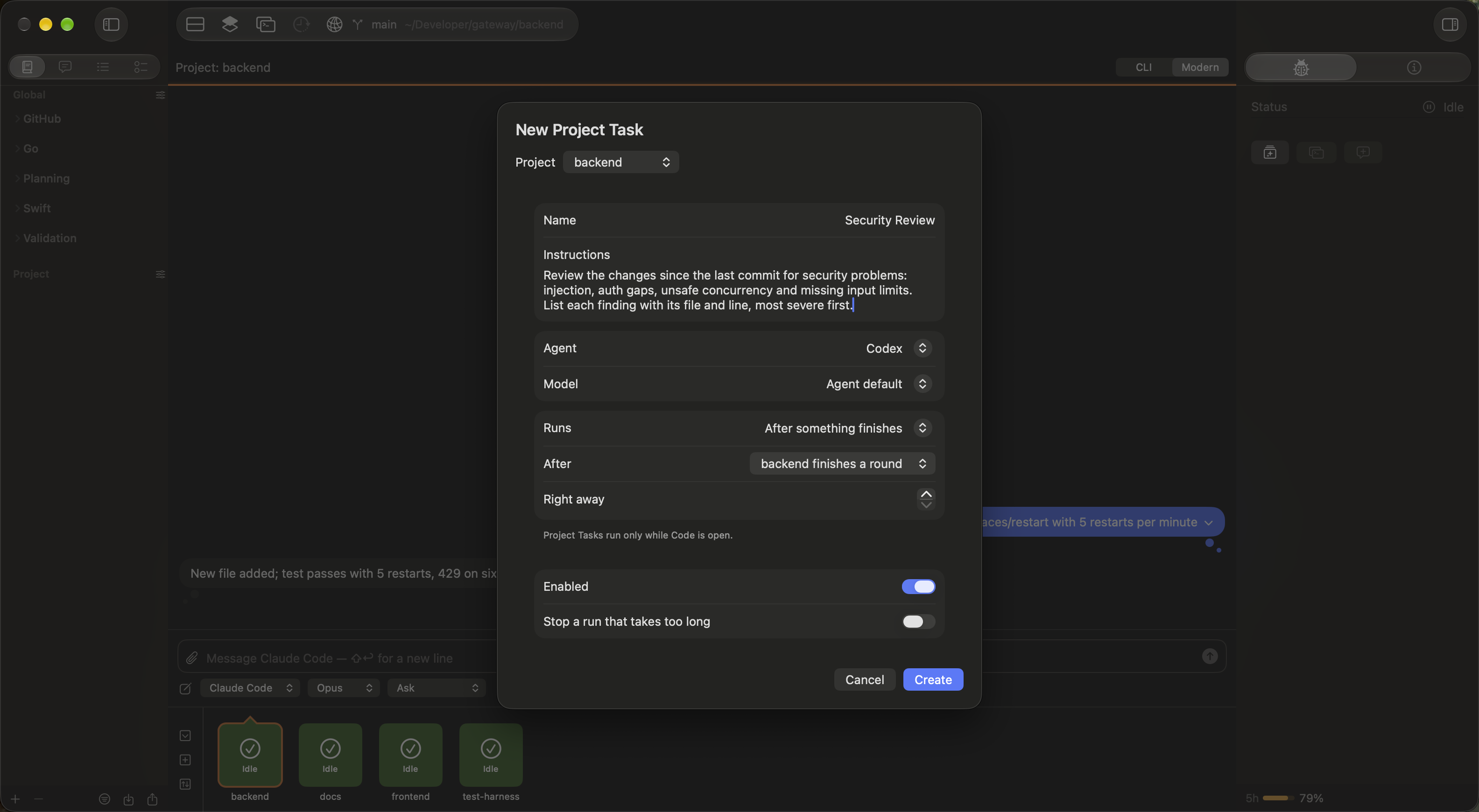Click the Global section settings sliders icon
The width and height of the screenshot is (1479, 812).
(x=160, y=95)
